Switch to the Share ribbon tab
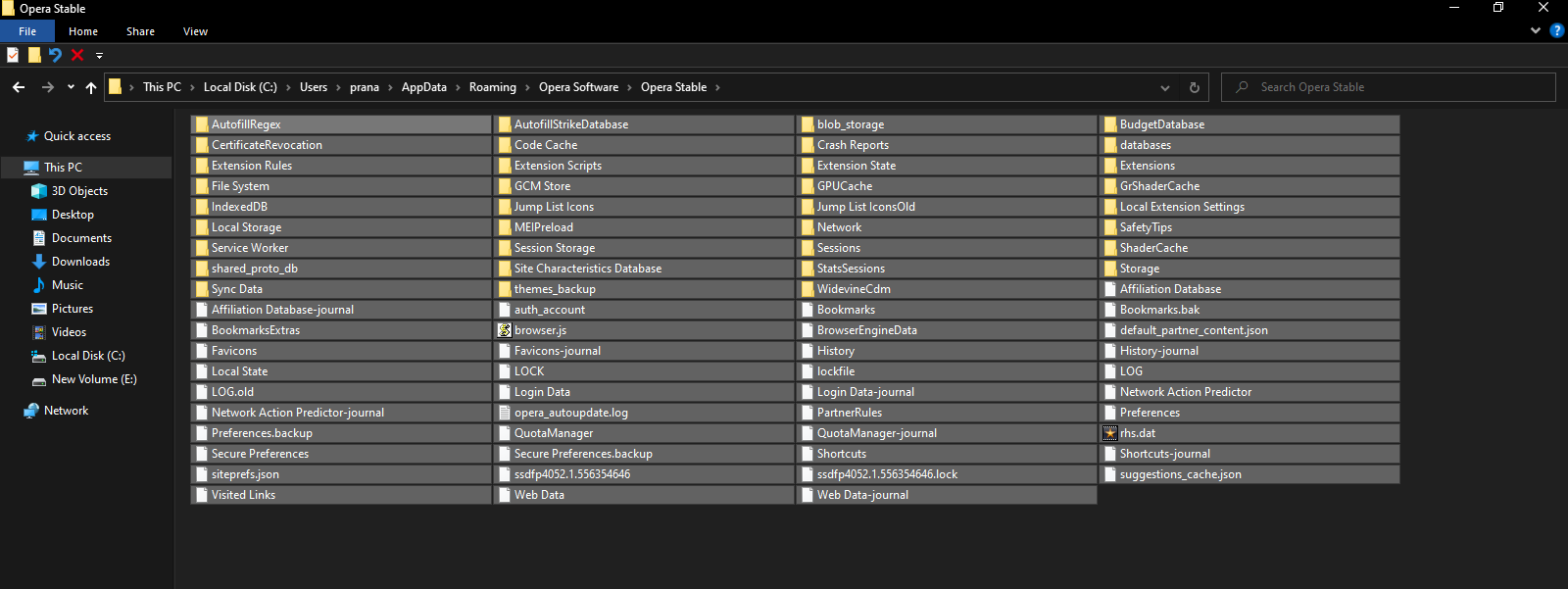This screenshot has height=589, width=1568. [140, 31]
